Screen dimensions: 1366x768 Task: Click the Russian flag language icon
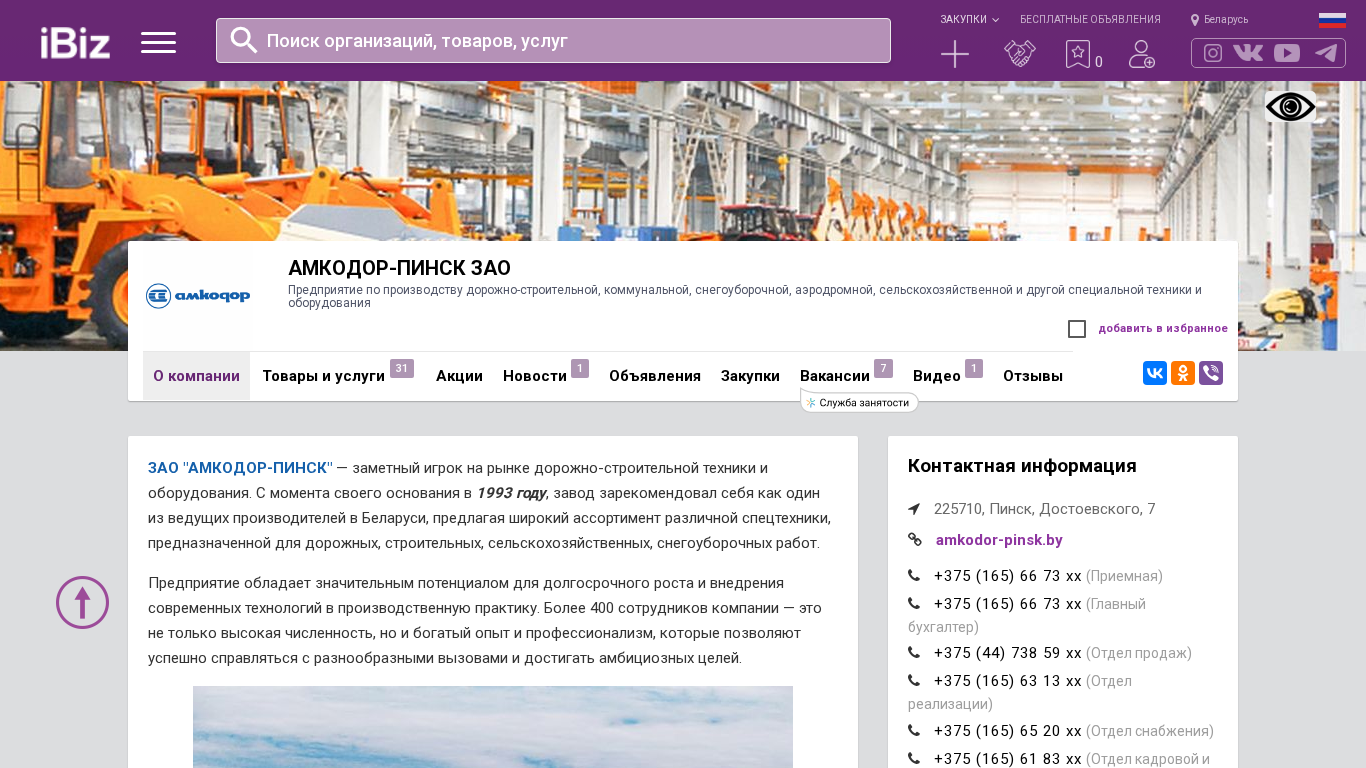(x=1332, y=20)
